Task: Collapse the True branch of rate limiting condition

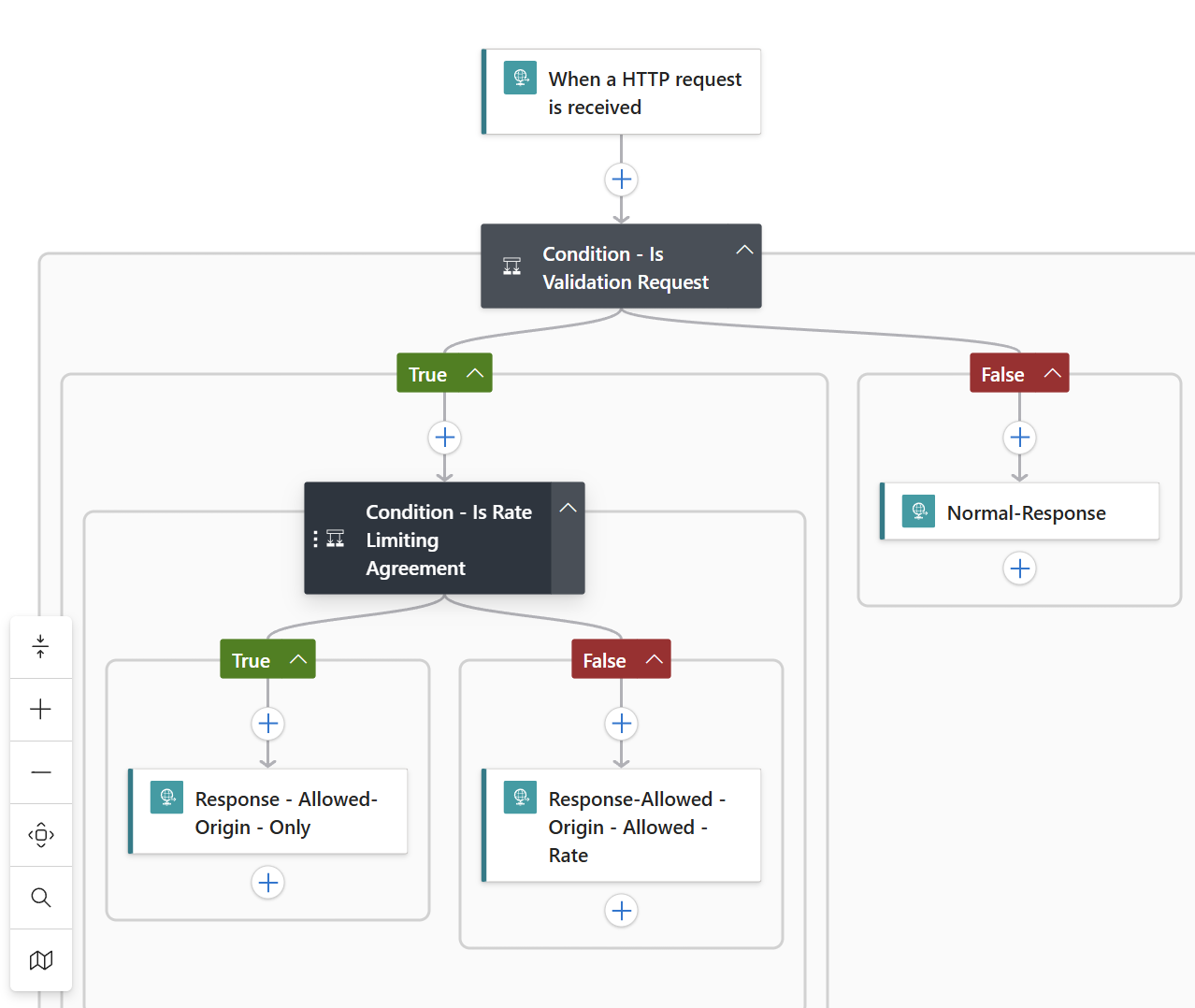Action: click(x=297, y=658)
